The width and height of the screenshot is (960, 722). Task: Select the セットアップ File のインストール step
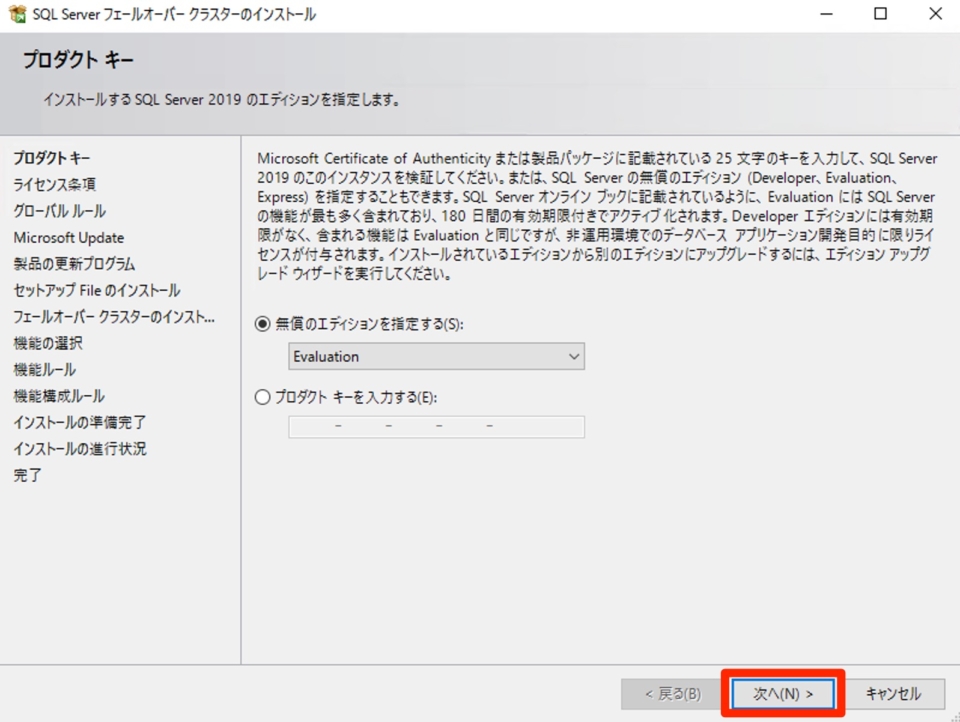97,290
